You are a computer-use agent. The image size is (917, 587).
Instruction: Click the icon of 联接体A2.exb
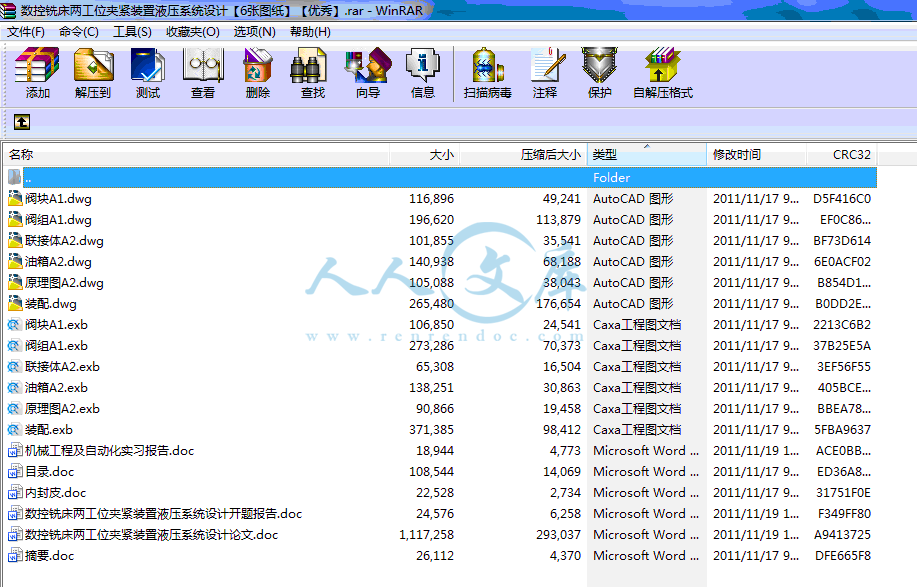[x=15, y=367]
